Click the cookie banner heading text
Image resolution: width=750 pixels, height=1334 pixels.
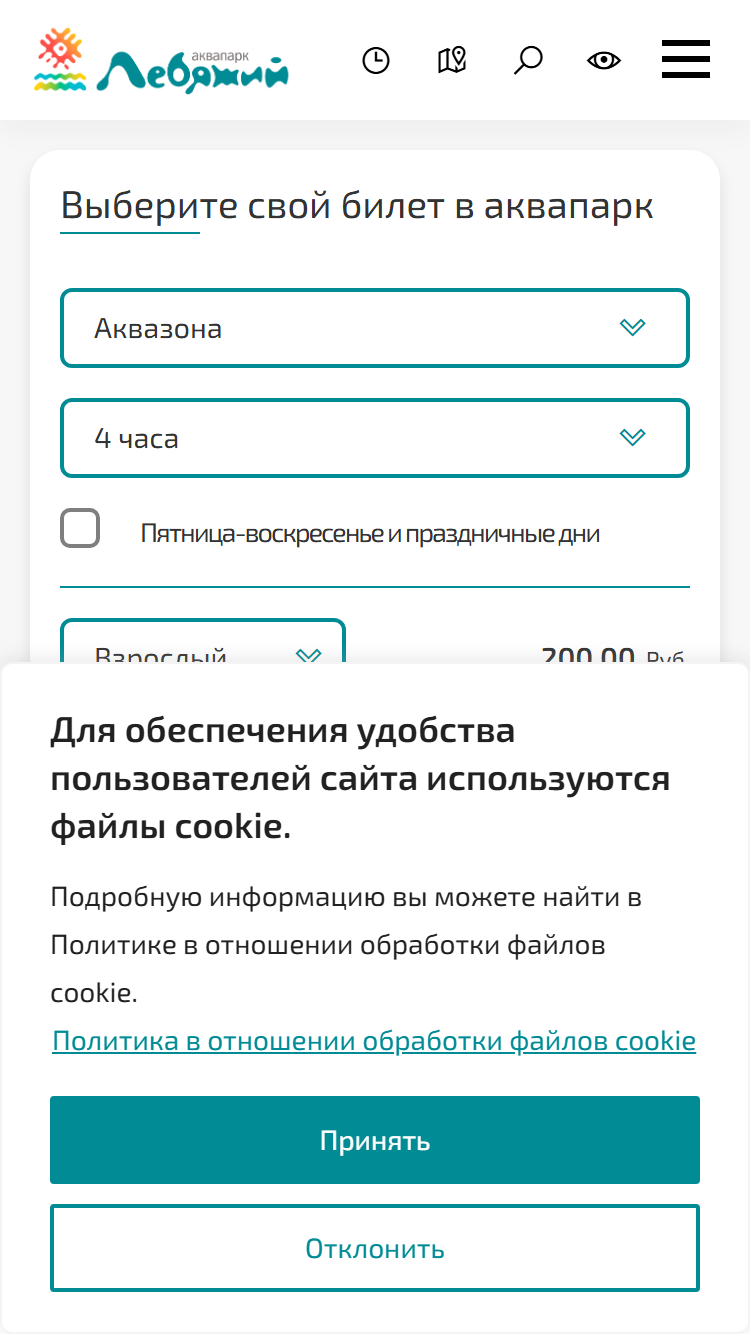coord(360,779)
